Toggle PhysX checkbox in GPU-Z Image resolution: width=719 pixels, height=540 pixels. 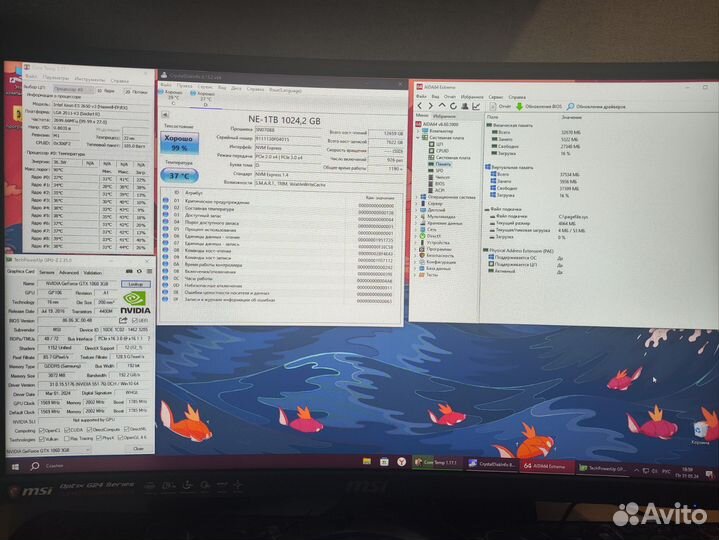pos(98,438)
